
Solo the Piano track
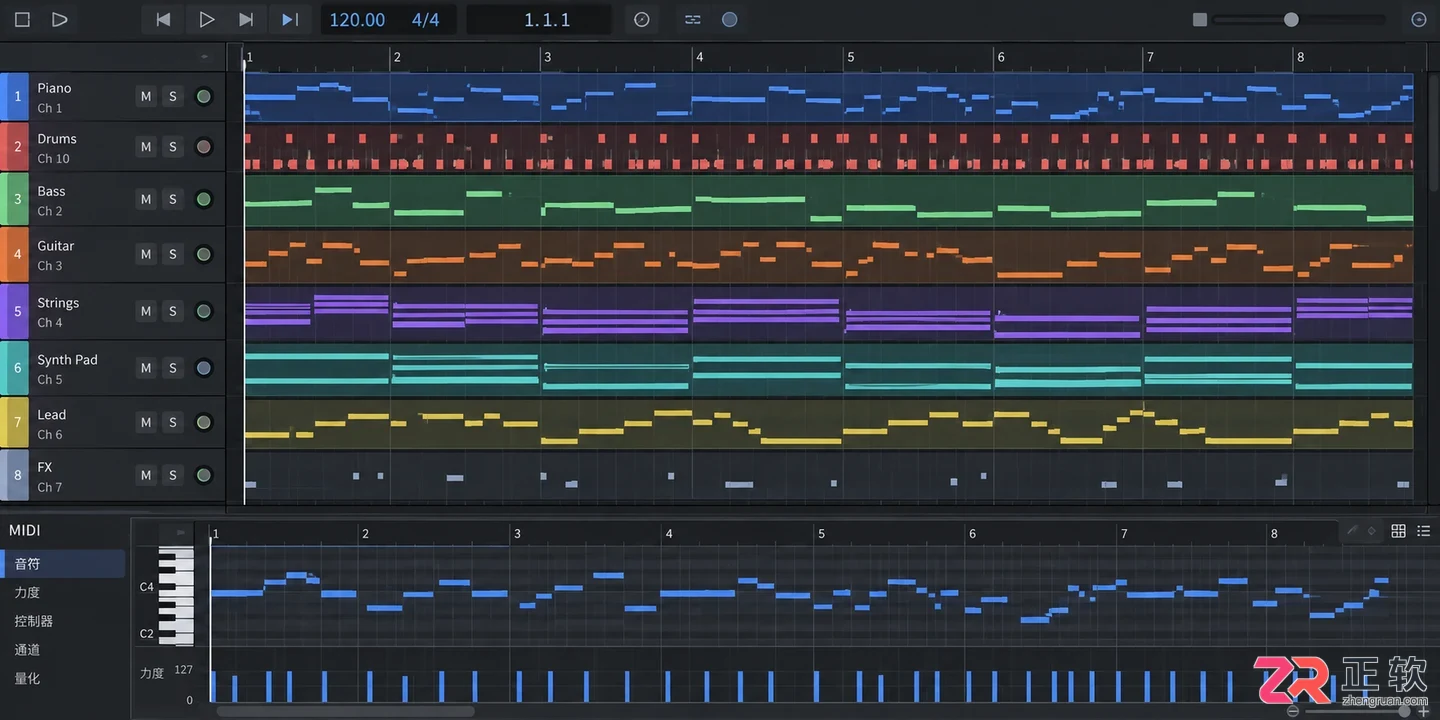[173, 96]
